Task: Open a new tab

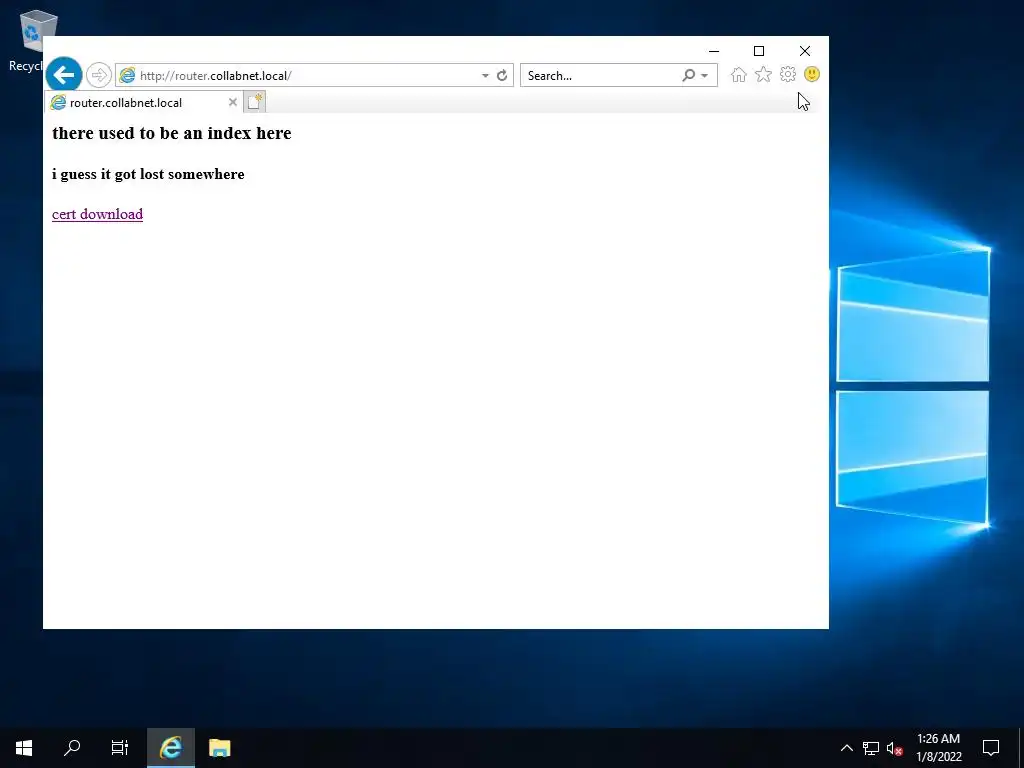Action: (255, 102)
